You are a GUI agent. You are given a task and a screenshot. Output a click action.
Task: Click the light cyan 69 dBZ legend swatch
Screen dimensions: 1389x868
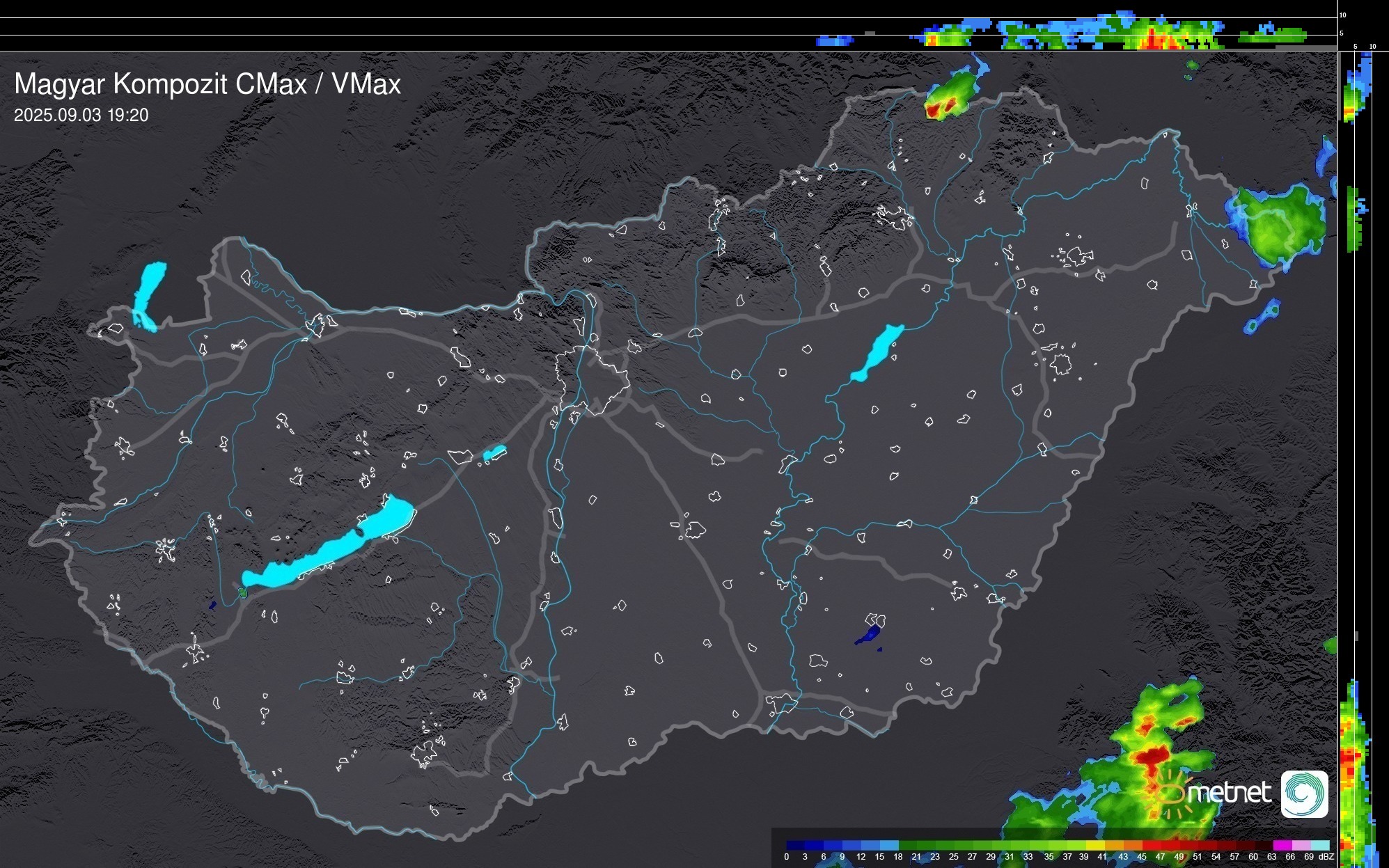point(1319,845)
